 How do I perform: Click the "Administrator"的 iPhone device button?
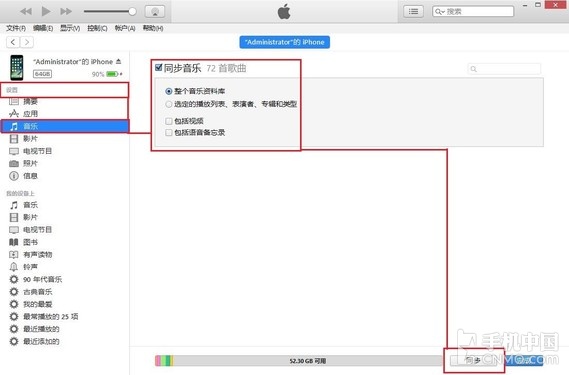284,42
